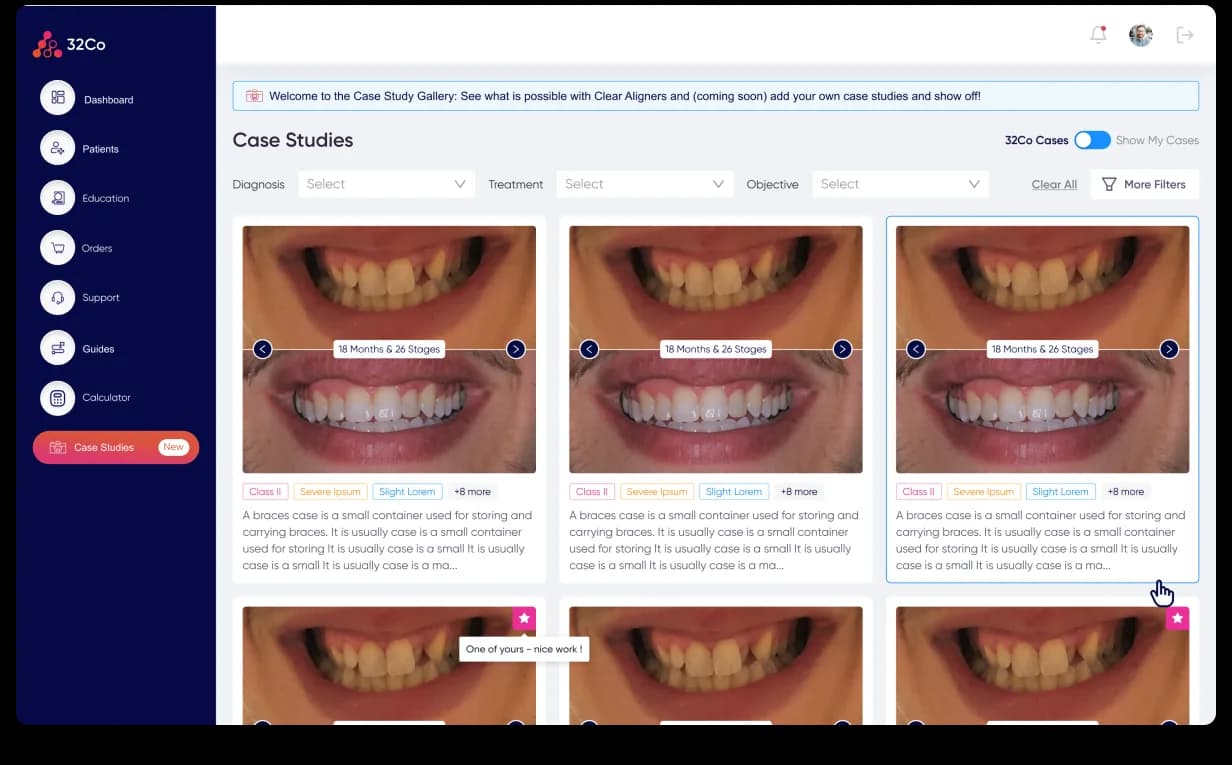Expand +8 more tags on second card
This screenshot has width=1232, height=765.
(799, 492)
